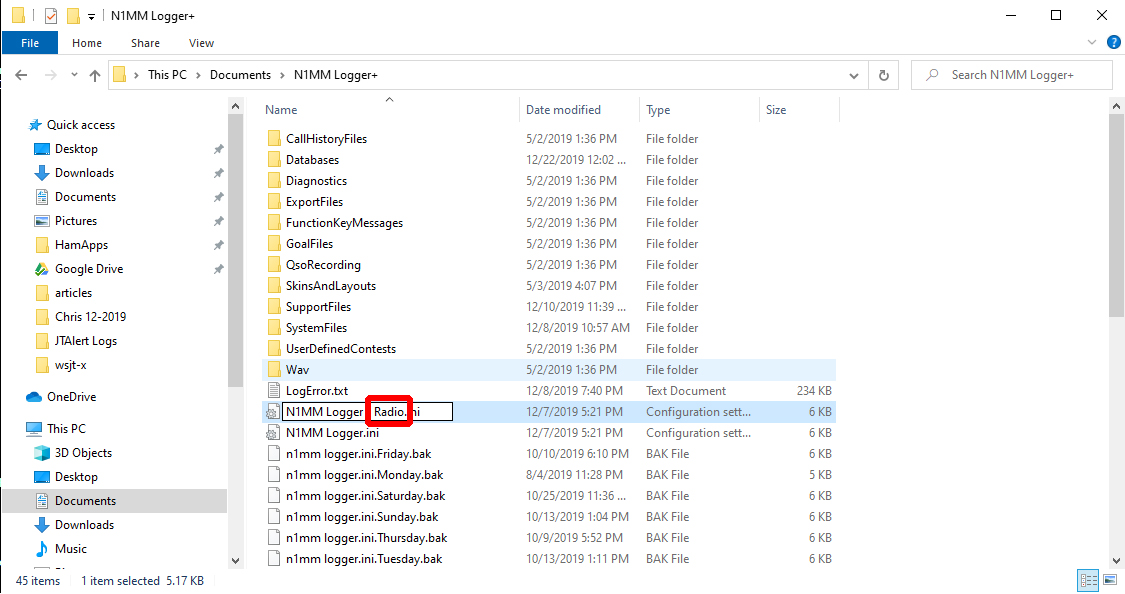Click the Databases folder icon
The width and height of the screenshot is (1125, 594).
point(274,160)
